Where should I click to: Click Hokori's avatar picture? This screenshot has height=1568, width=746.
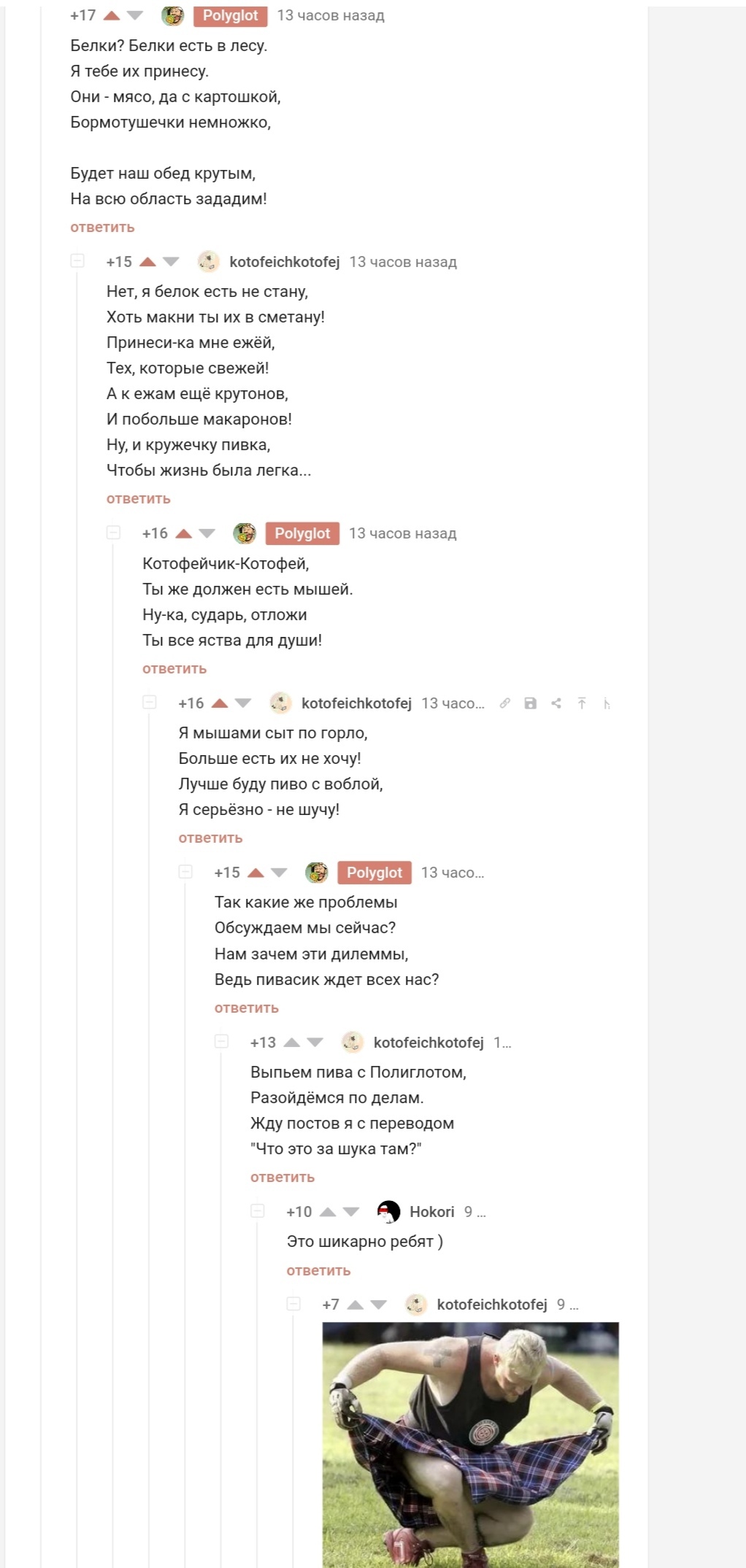click(x=388, y=1212)
